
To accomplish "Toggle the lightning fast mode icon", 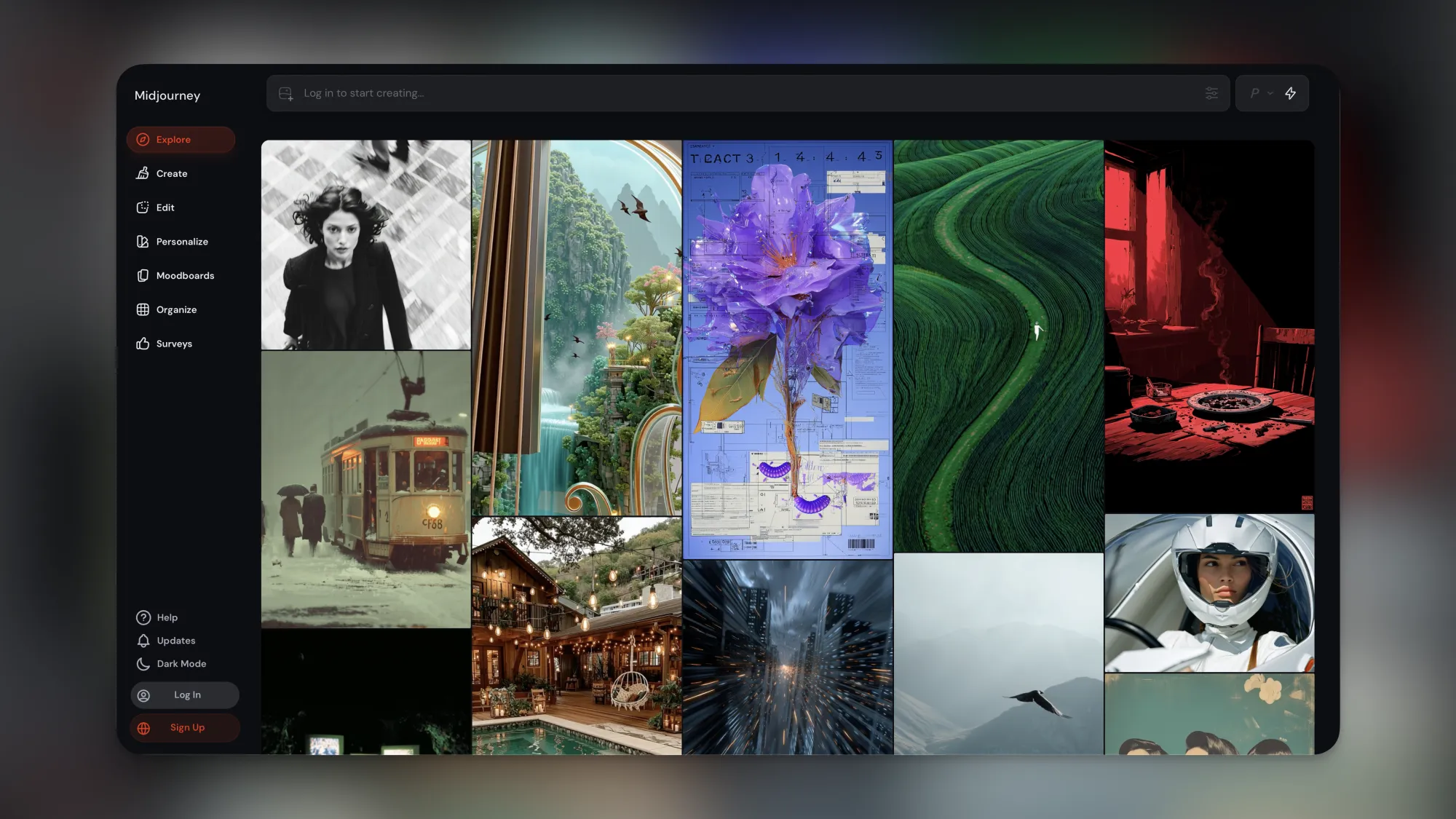I will coord(1290,93).
